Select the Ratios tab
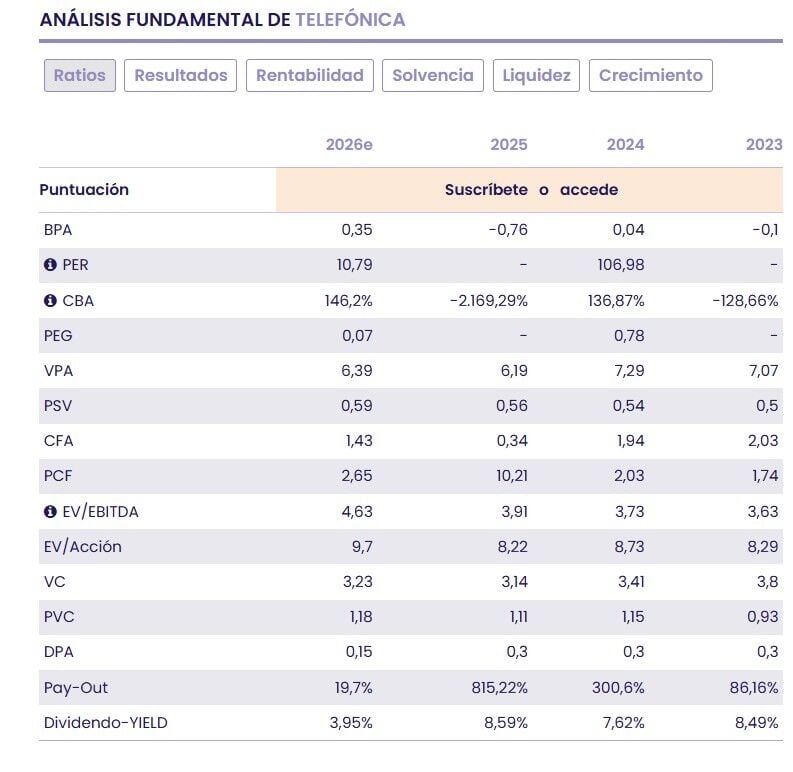This screenshot has height=772, width=793. point(80,75)
